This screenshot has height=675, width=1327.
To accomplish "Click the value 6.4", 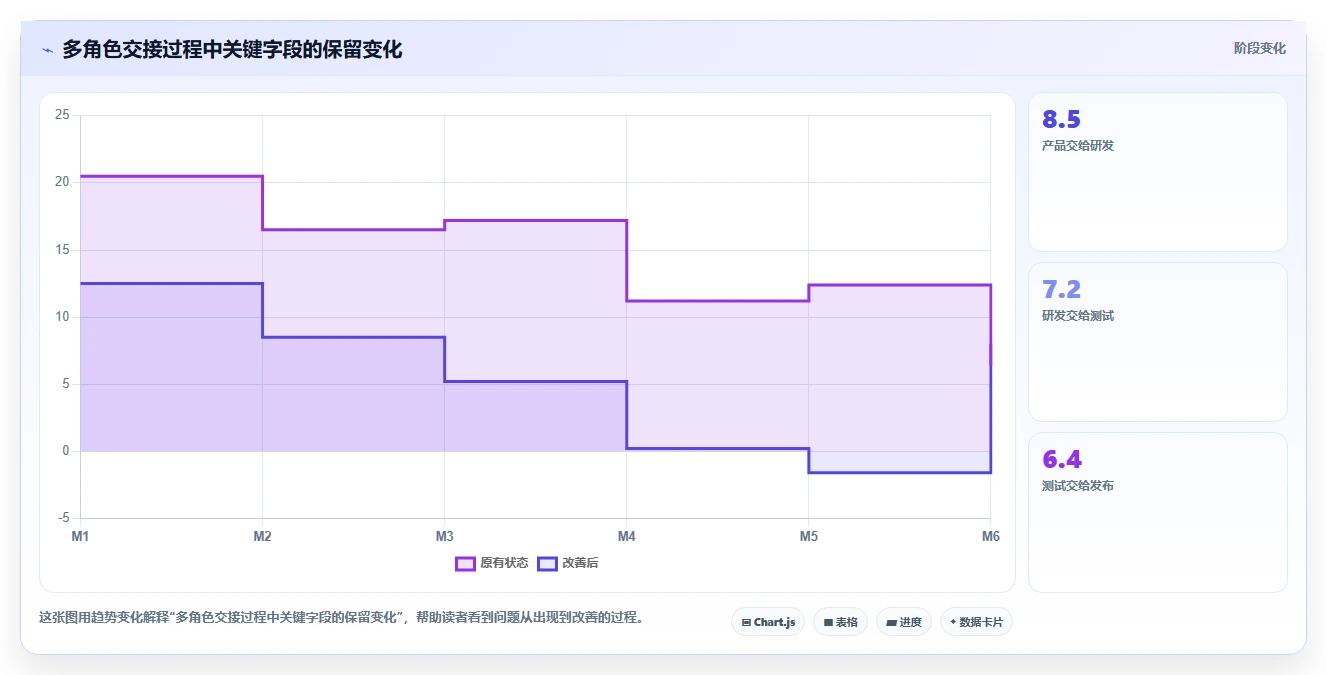I will pos(1061,460).
